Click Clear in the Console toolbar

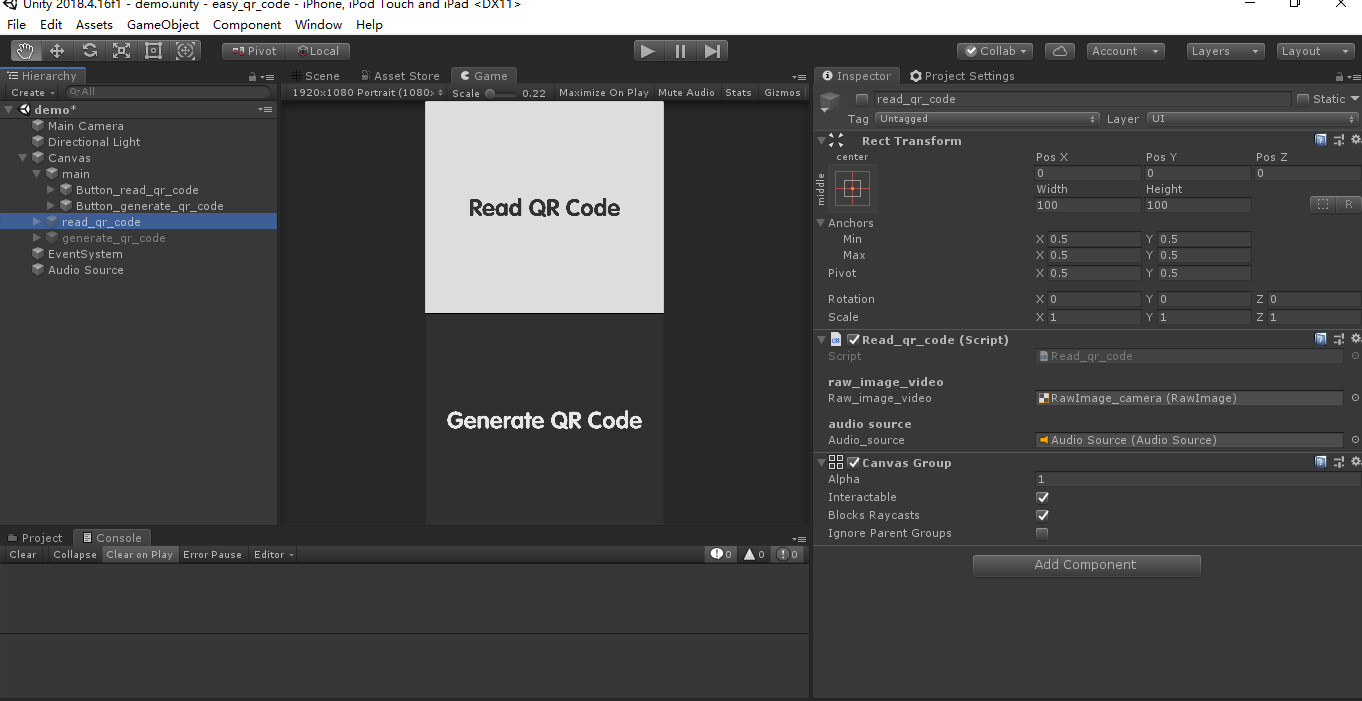[22, 554]
